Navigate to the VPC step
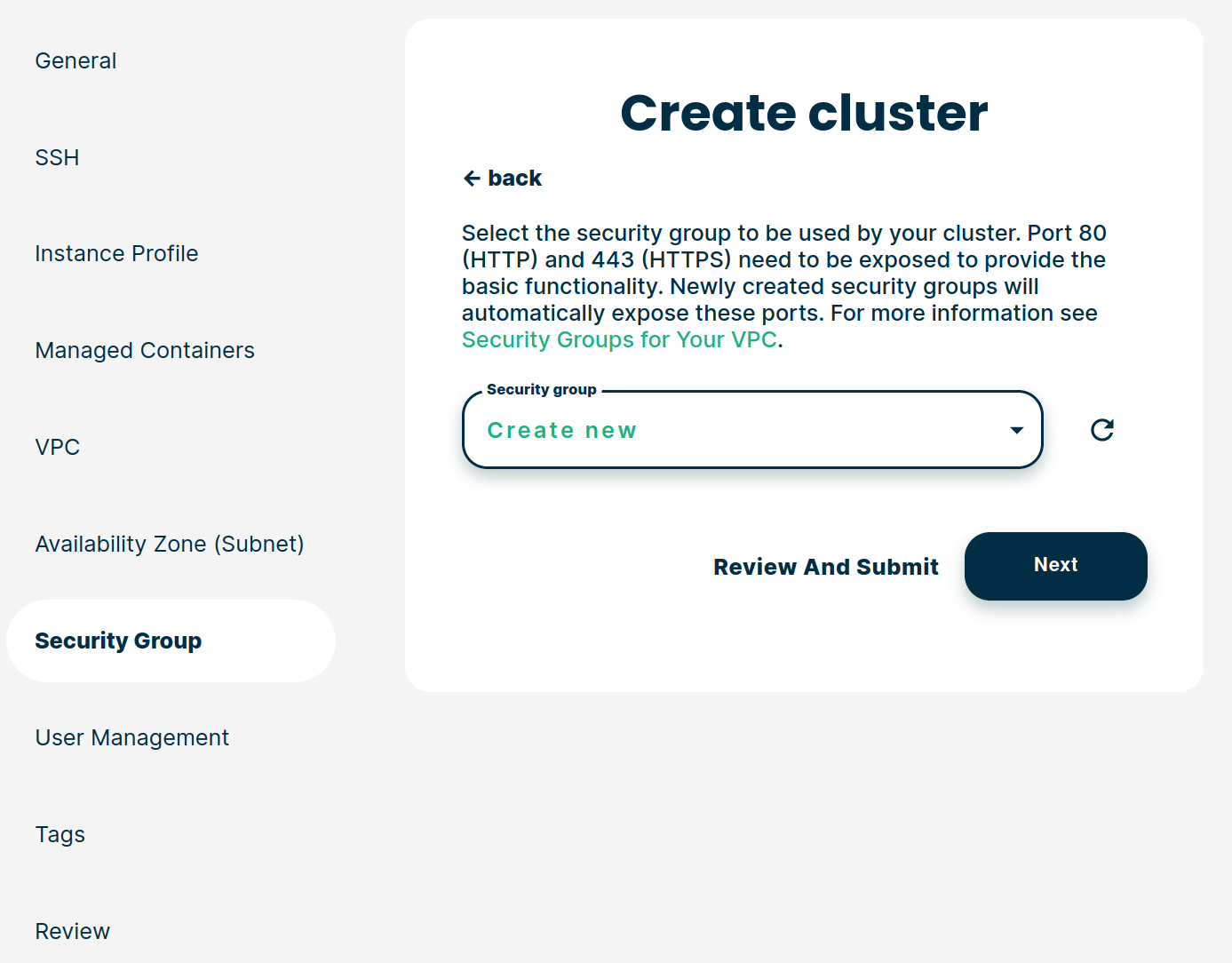1232x963 pixels. point(58,447)
